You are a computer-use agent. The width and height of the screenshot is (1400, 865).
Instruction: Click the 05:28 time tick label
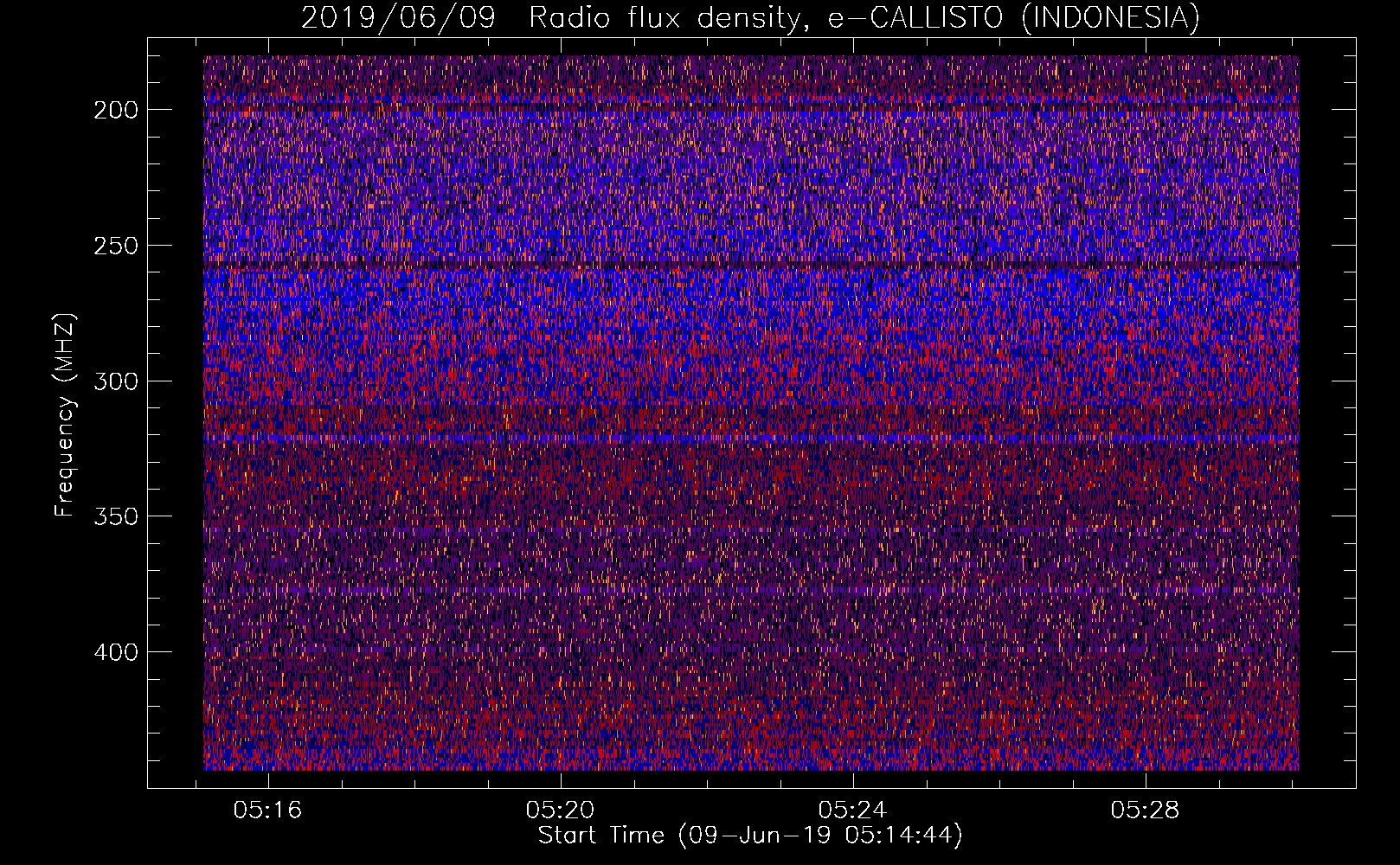pyautogui.click(x=1145, y=811)
